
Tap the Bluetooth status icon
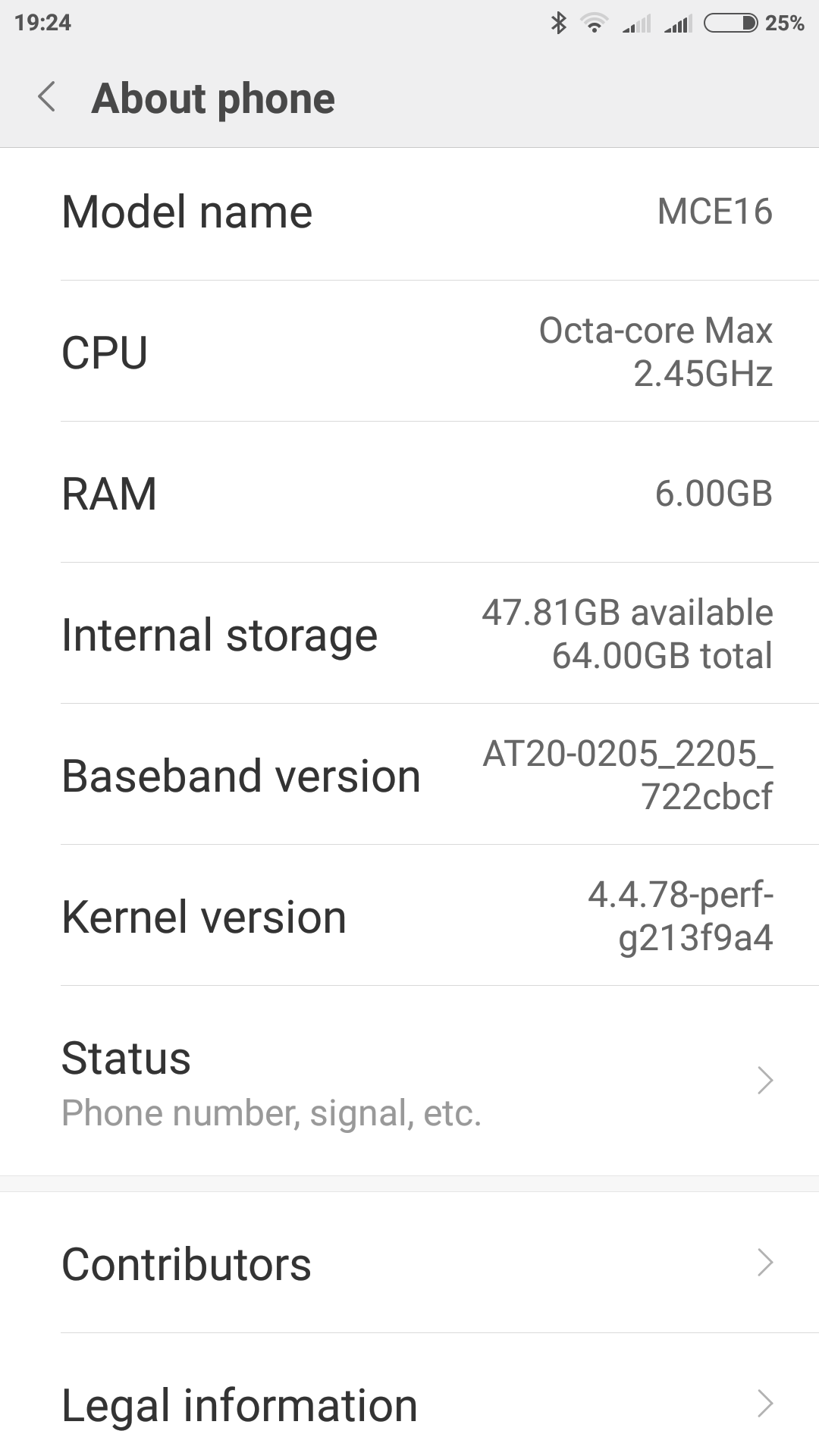(559, 23)
